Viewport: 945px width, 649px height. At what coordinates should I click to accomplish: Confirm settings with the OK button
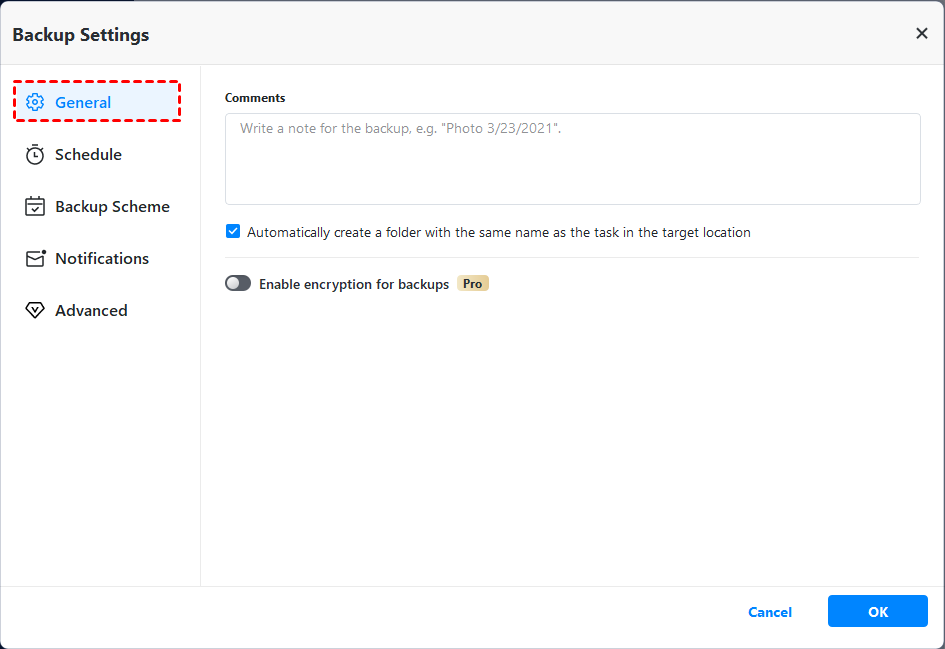[877, 612]
